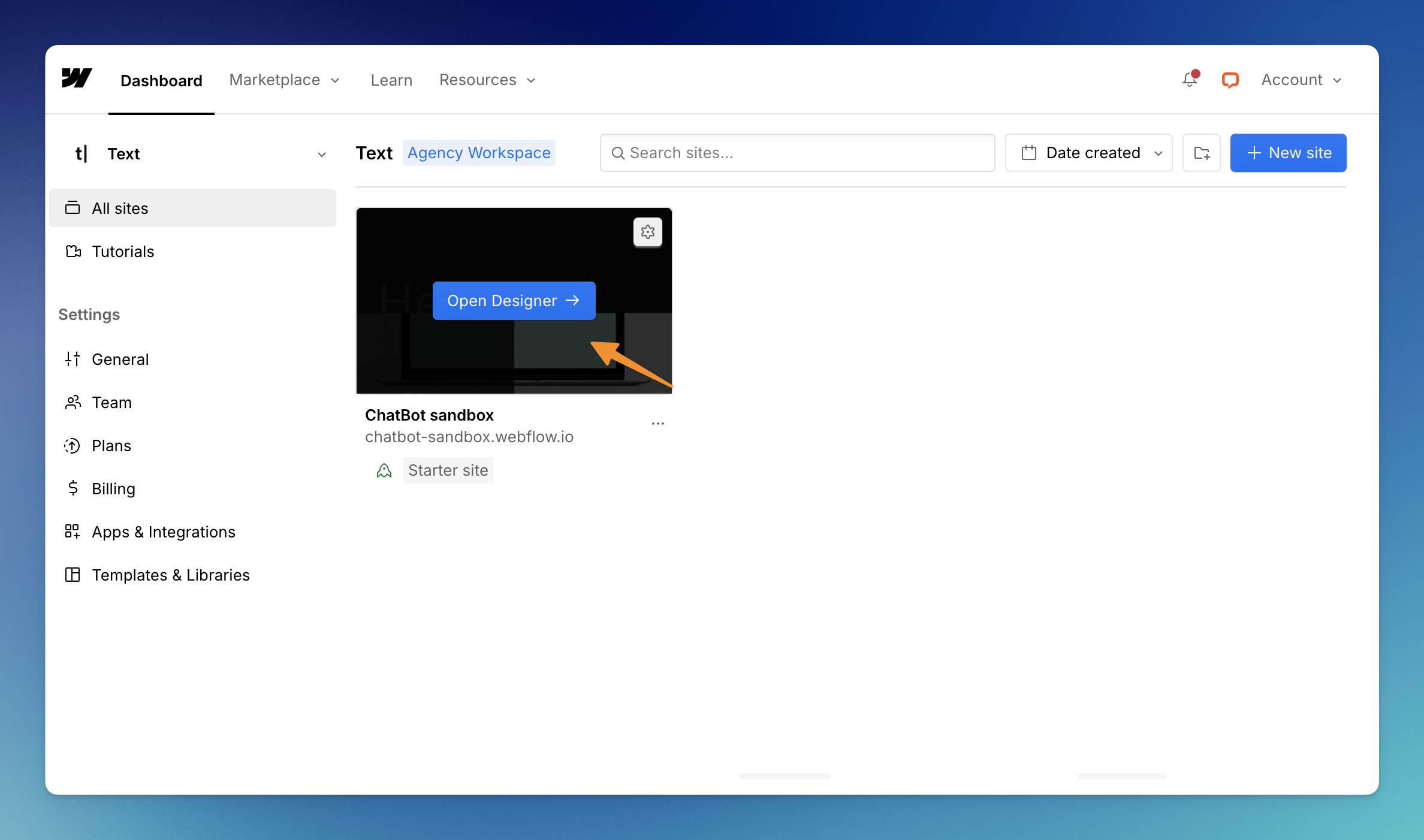Click the Open Designer button
1424x840 pixels.
[x=514, y=301]
